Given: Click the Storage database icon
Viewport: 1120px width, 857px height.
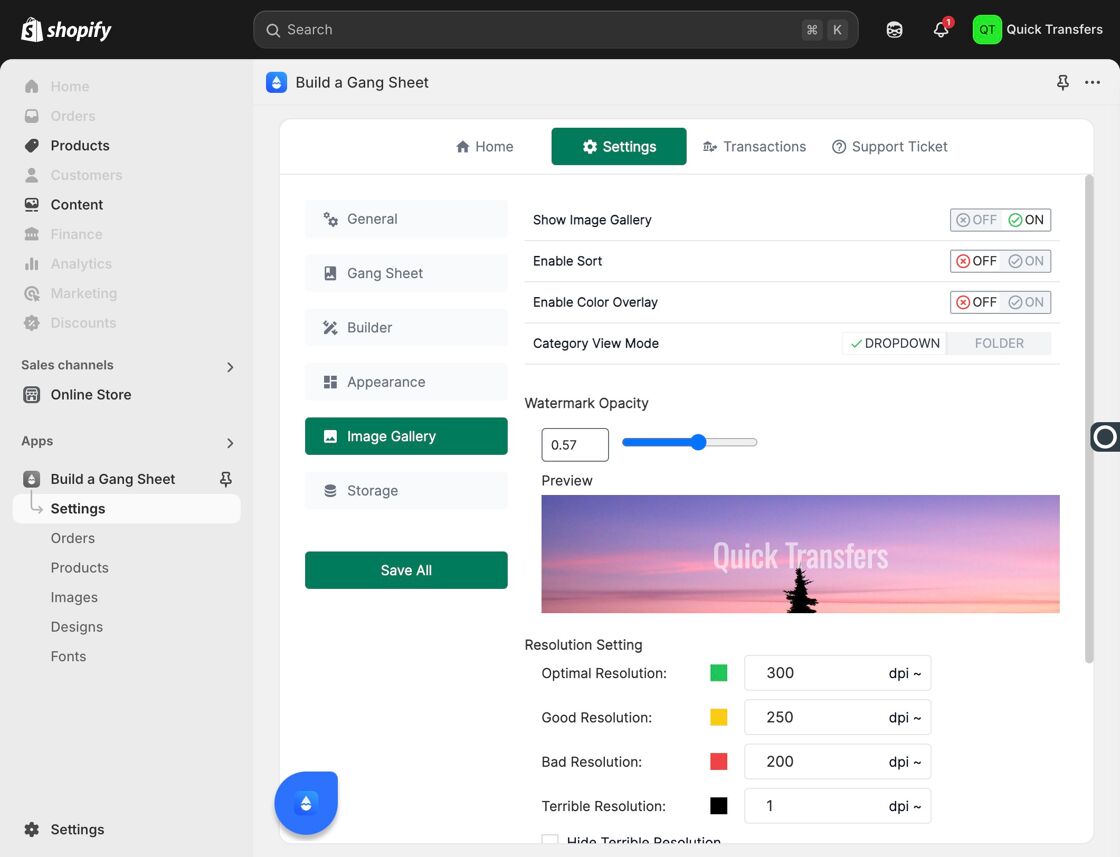Looking at the screenshot, I should [330, 491].
